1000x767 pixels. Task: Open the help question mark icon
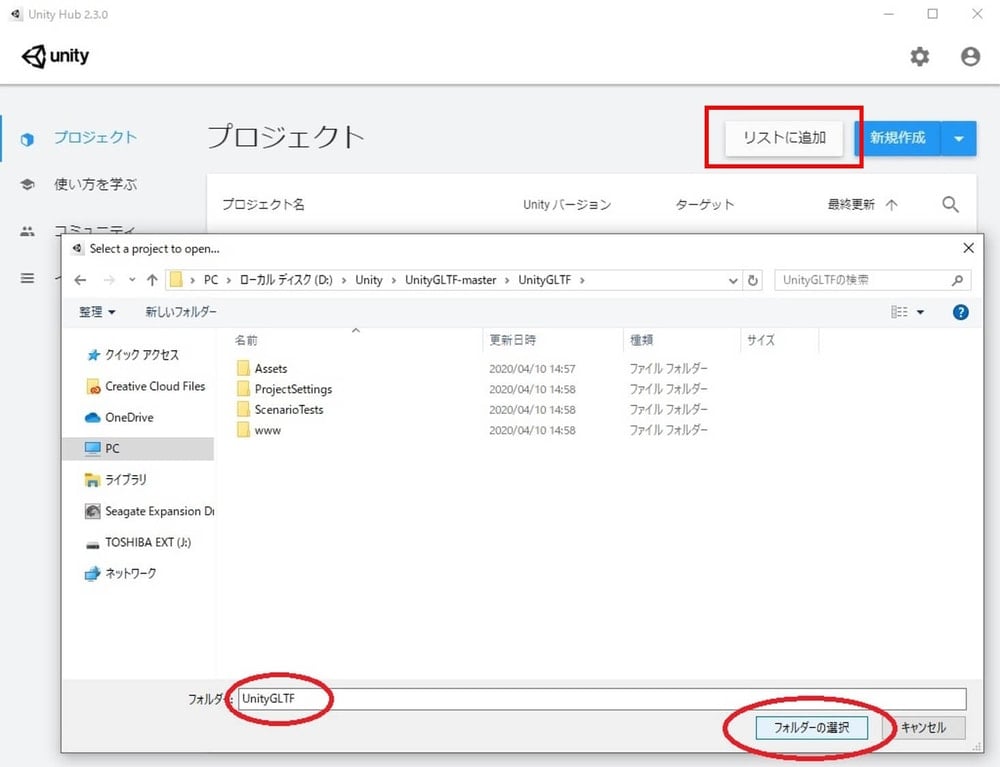coord(960,312)
